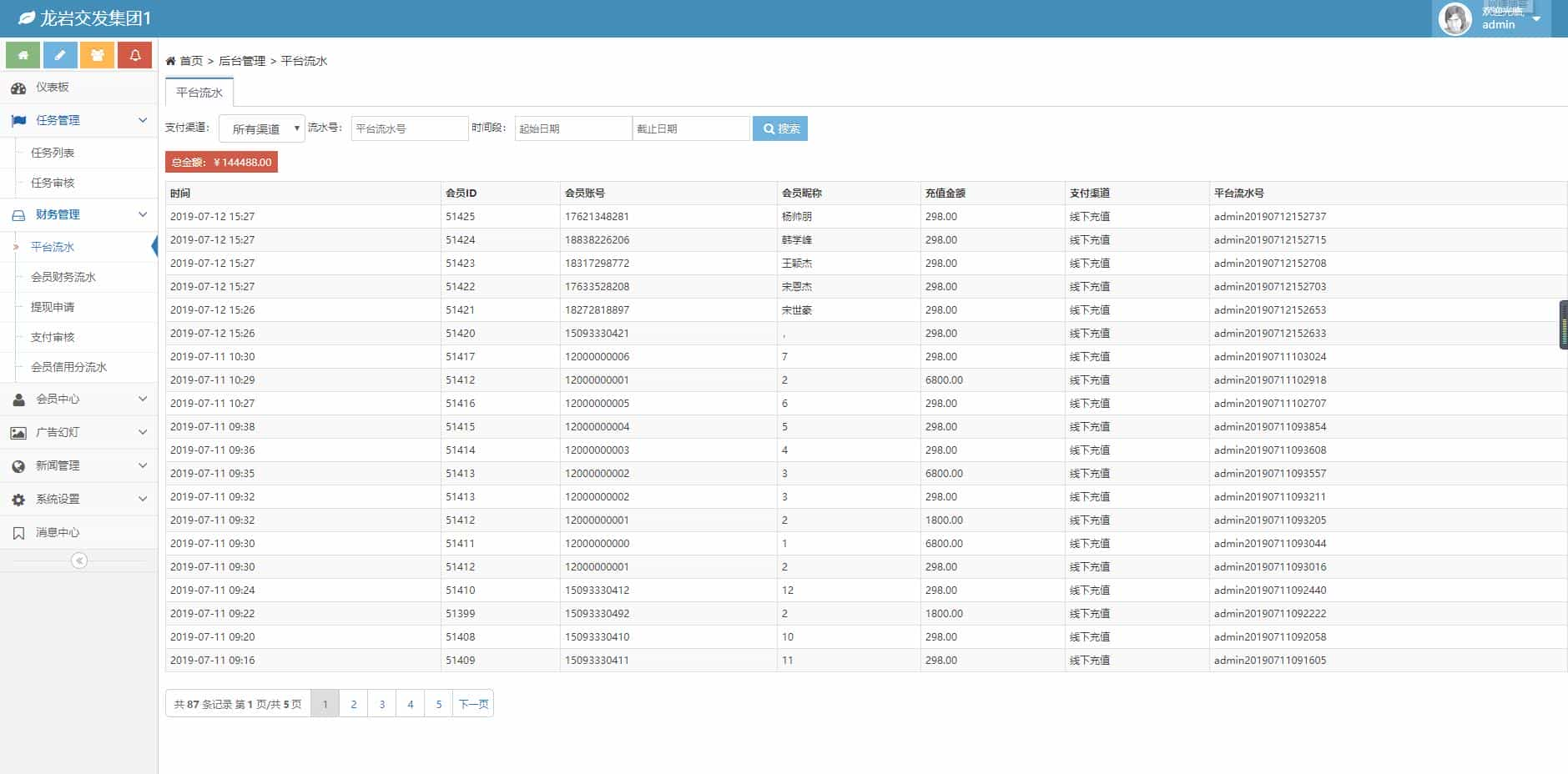Open the 所有渠道 payment channel dropdown

coord(262,128)
